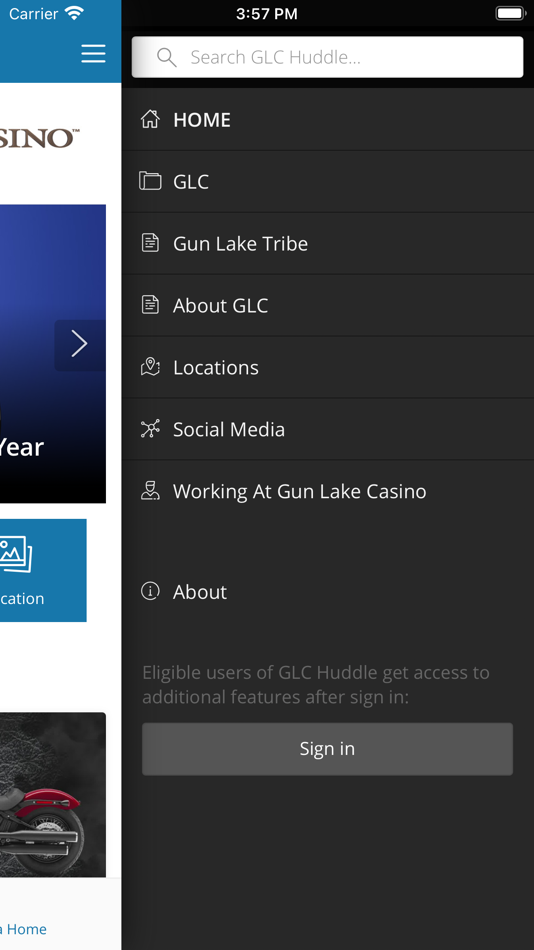Open the GLC menu item
Viewport: 534px width, 950px height.
pyautogui.click(x=327, y=181)
